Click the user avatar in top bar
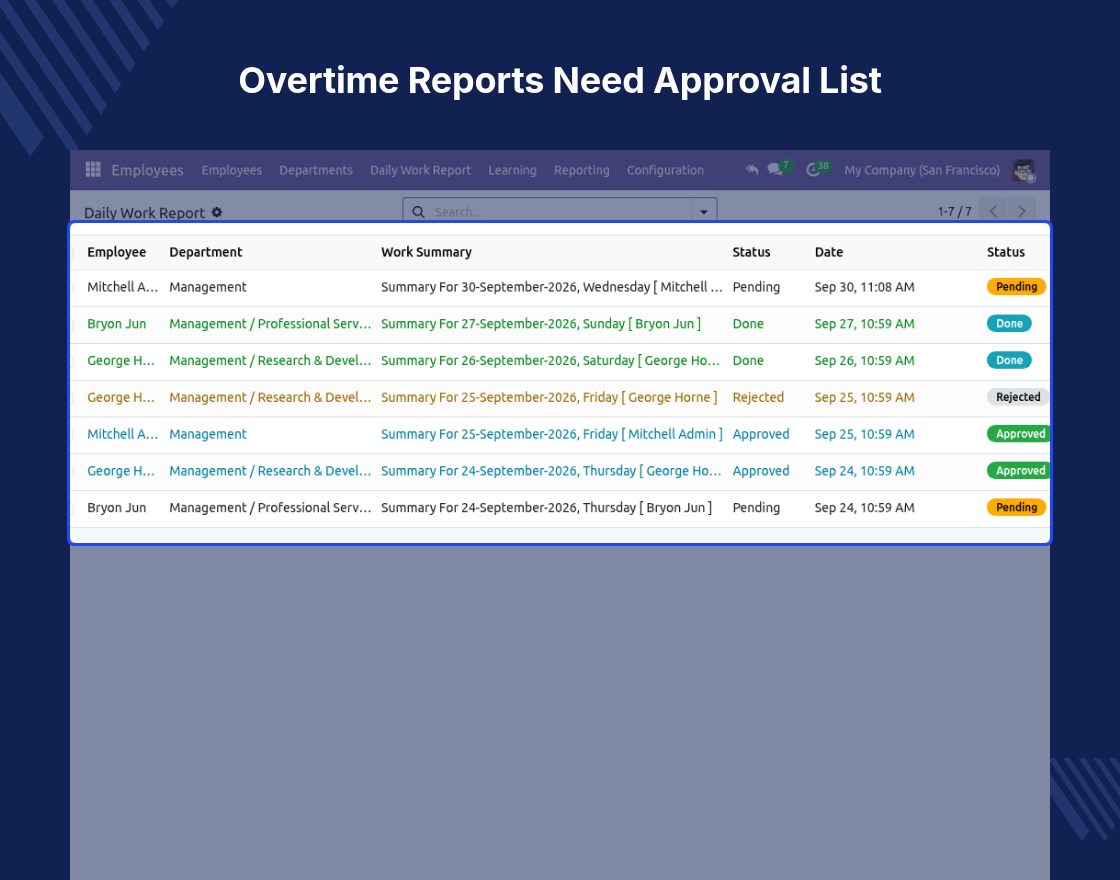The image size is (1120, 880). point(1024,170)
